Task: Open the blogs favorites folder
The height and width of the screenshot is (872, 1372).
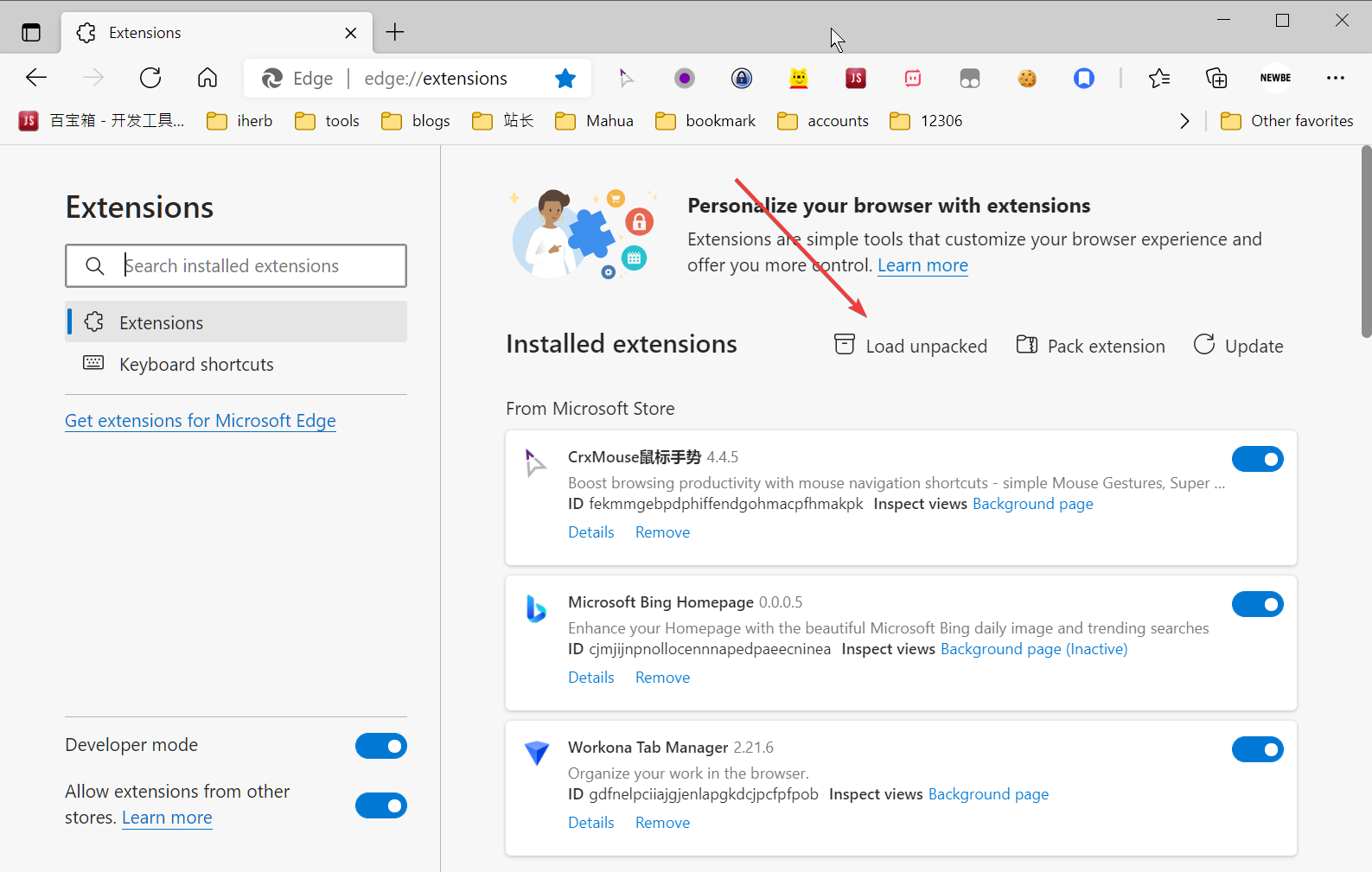Action: point(416,121)
